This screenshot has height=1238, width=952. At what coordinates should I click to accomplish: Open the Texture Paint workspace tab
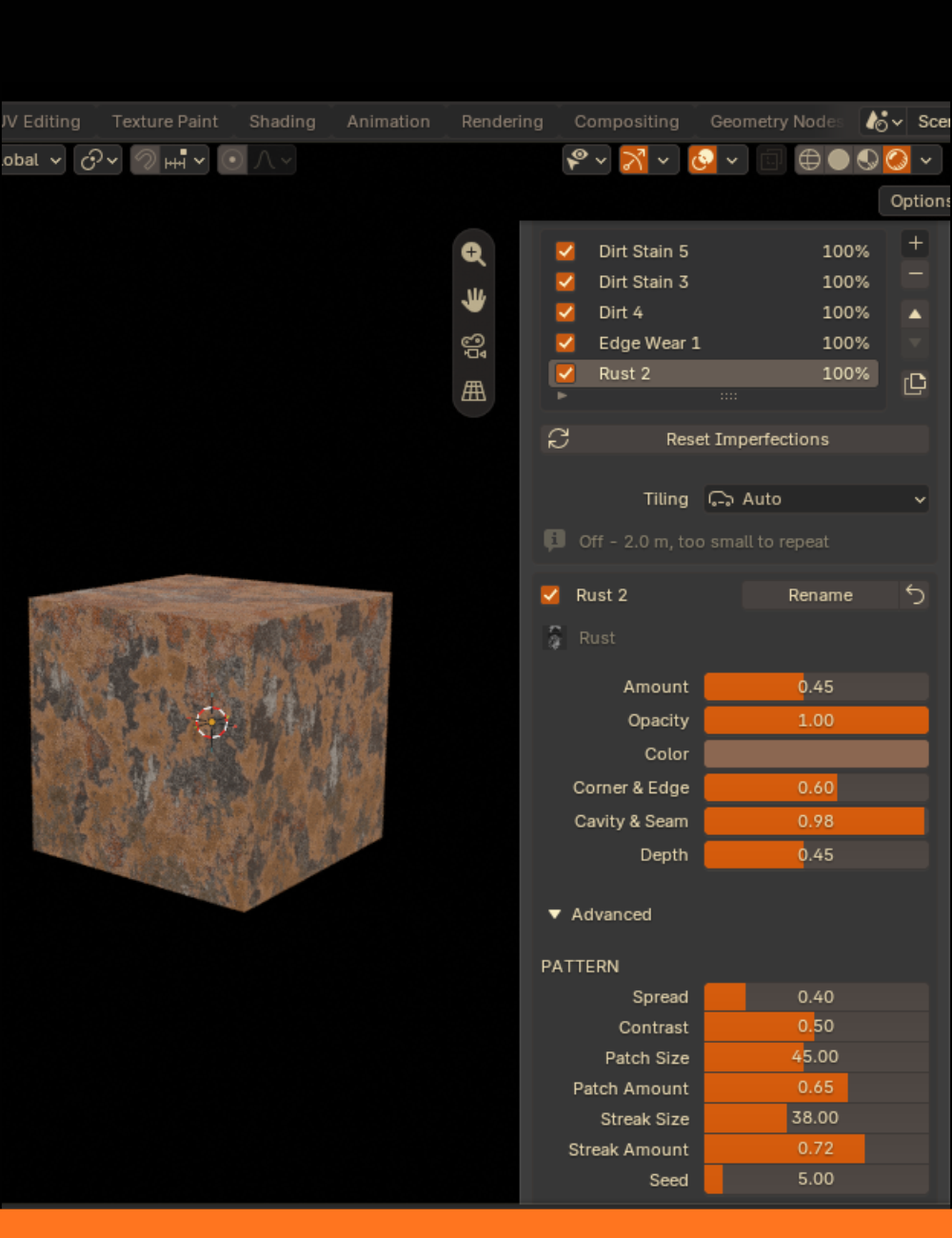[165, 121]
